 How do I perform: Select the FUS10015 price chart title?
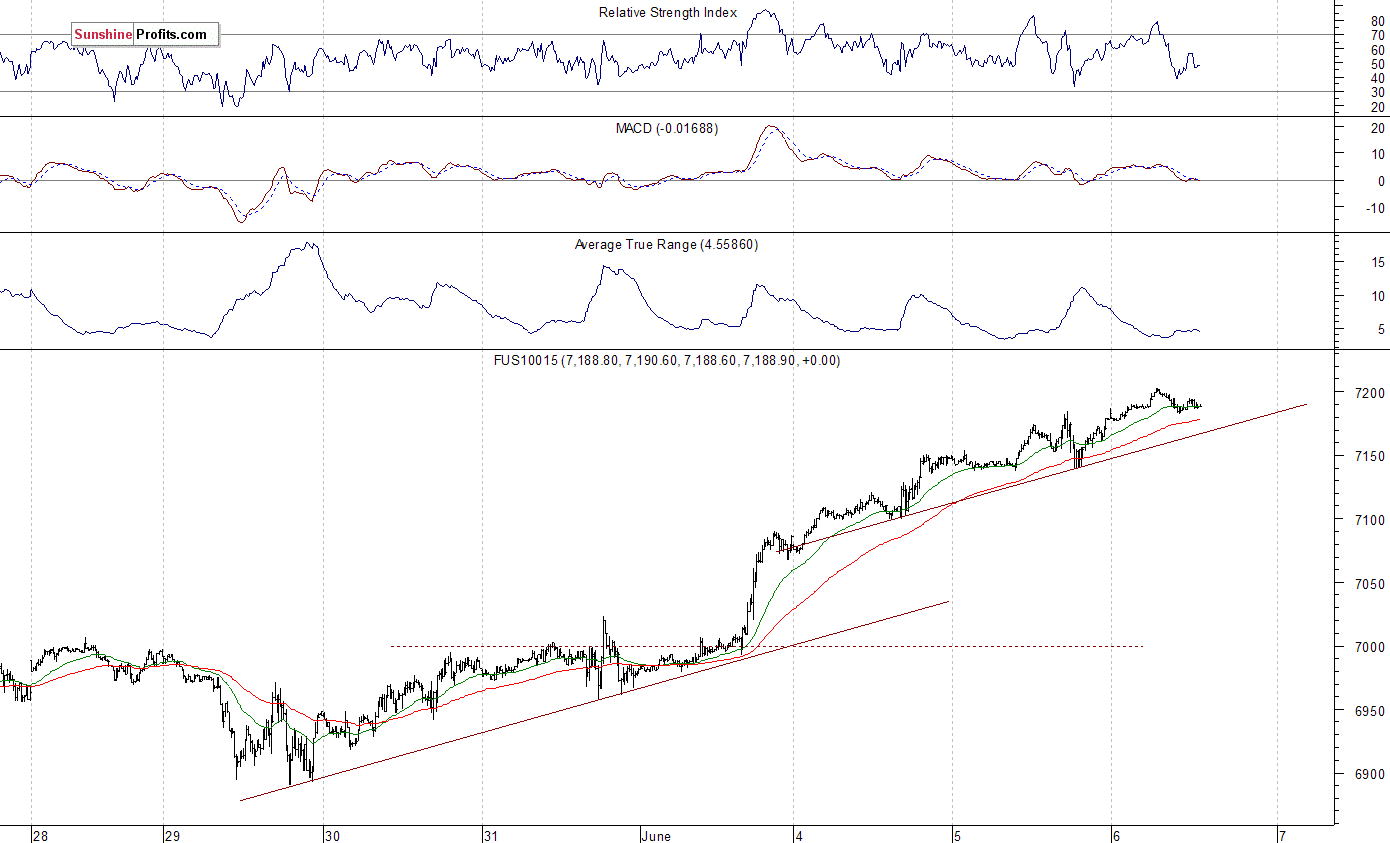click(667, 360)
